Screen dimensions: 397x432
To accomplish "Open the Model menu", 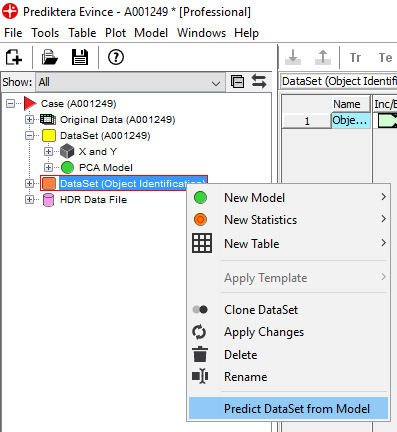I will point(151,33).
